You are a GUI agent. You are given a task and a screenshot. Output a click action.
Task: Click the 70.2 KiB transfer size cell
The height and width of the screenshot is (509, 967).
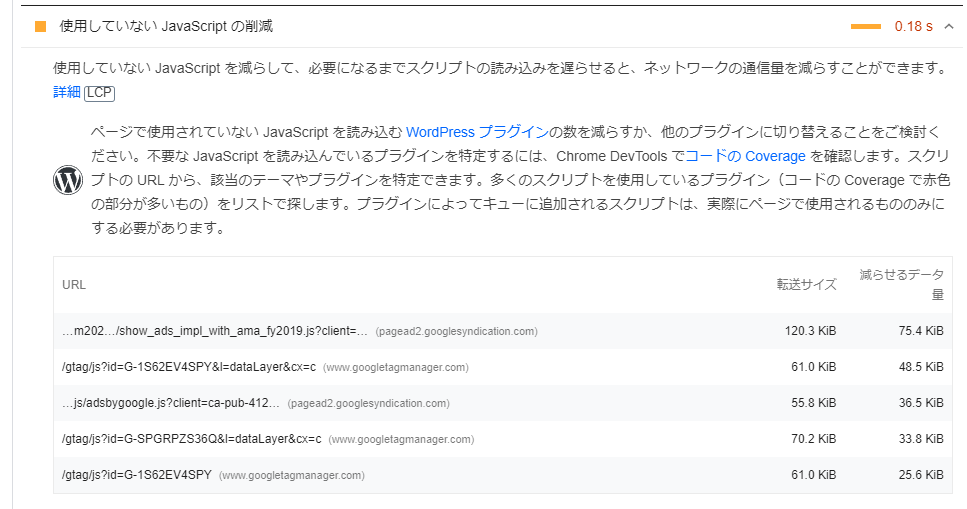pyautogui.click(x=813, y=439)
